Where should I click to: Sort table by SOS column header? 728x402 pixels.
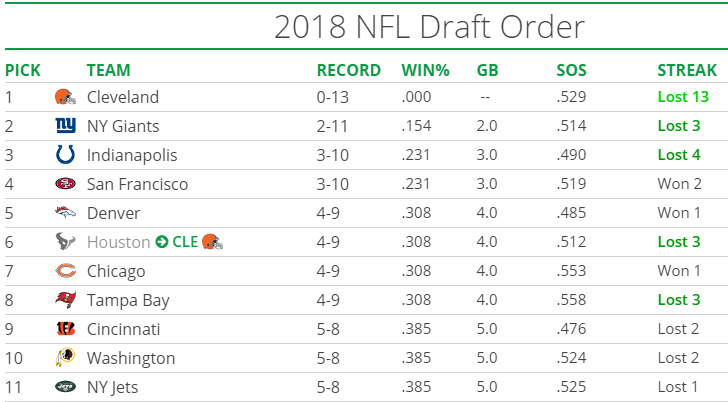[571, 70]
